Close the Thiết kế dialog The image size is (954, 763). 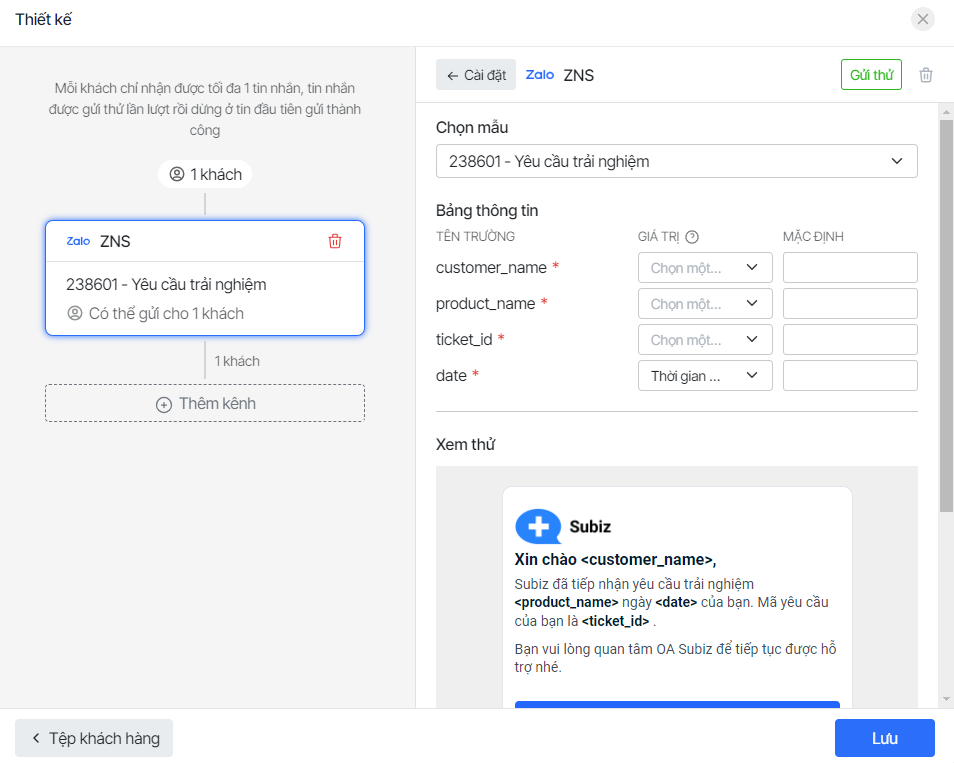[923, 19]
